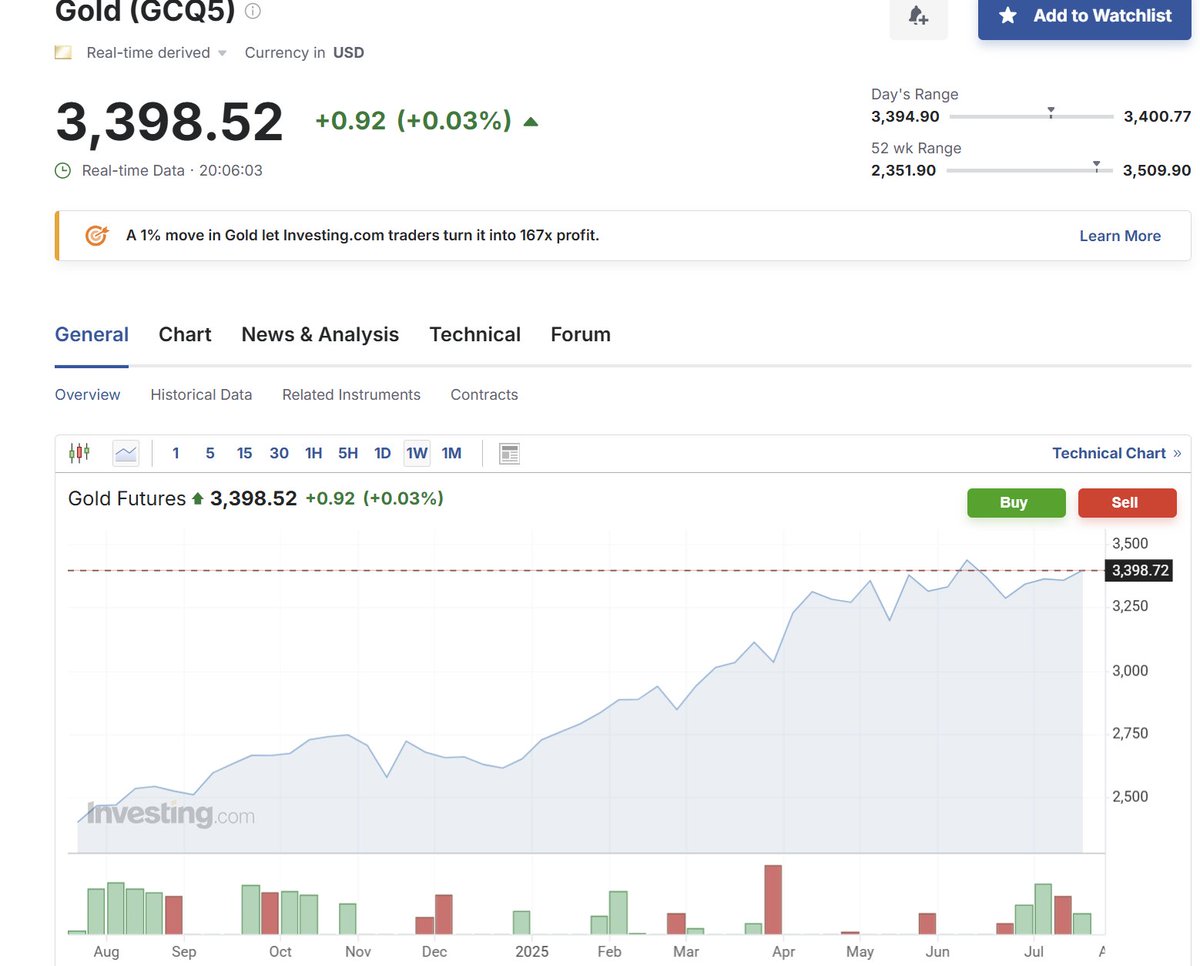The image size is (1200, 966).
Task: Click the 52 wk Range slider marker
Action: click(1097, 166)
